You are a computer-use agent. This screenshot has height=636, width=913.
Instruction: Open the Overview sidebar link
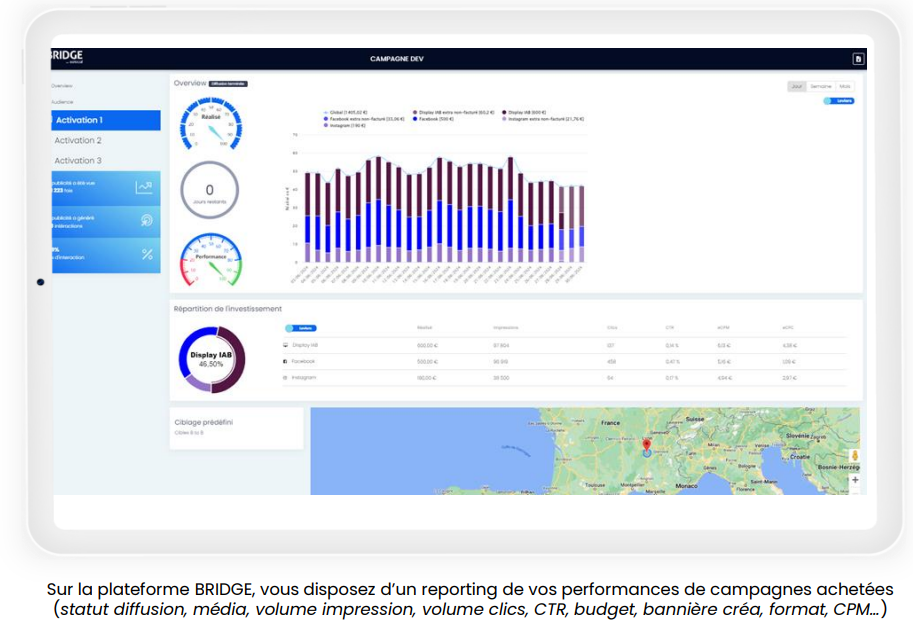62,86
